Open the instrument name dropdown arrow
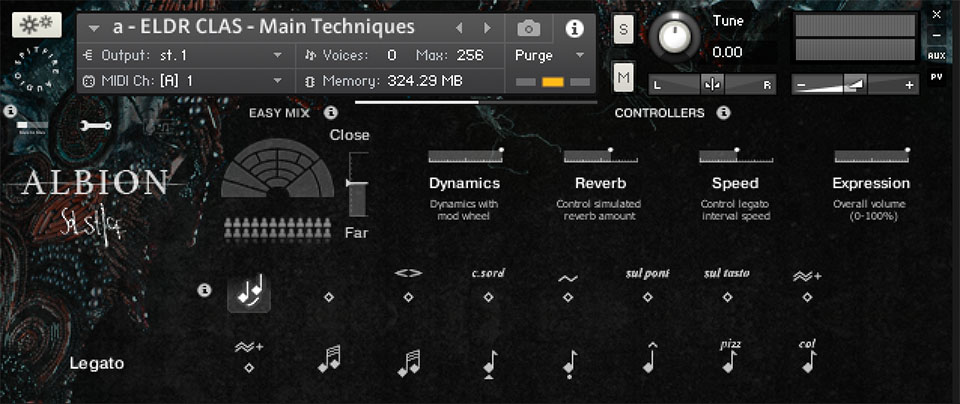Viewport: 960px width, 404px height. tap(94, 28)
